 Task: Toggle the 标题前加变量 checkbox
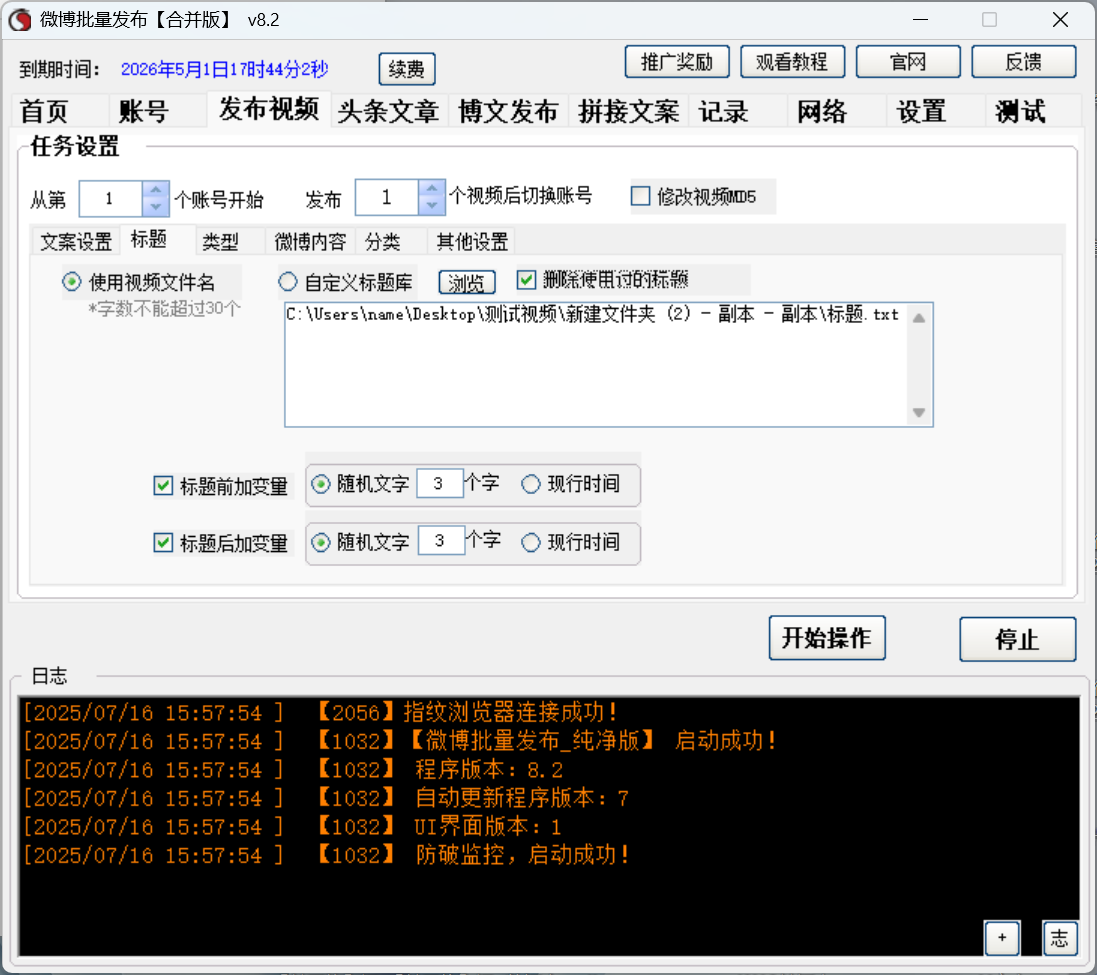pos(163,485)
